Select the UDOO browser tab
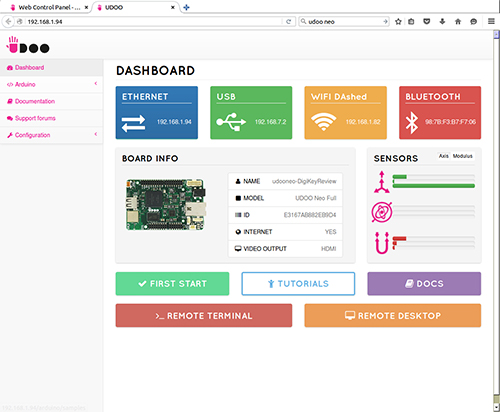 136,7
